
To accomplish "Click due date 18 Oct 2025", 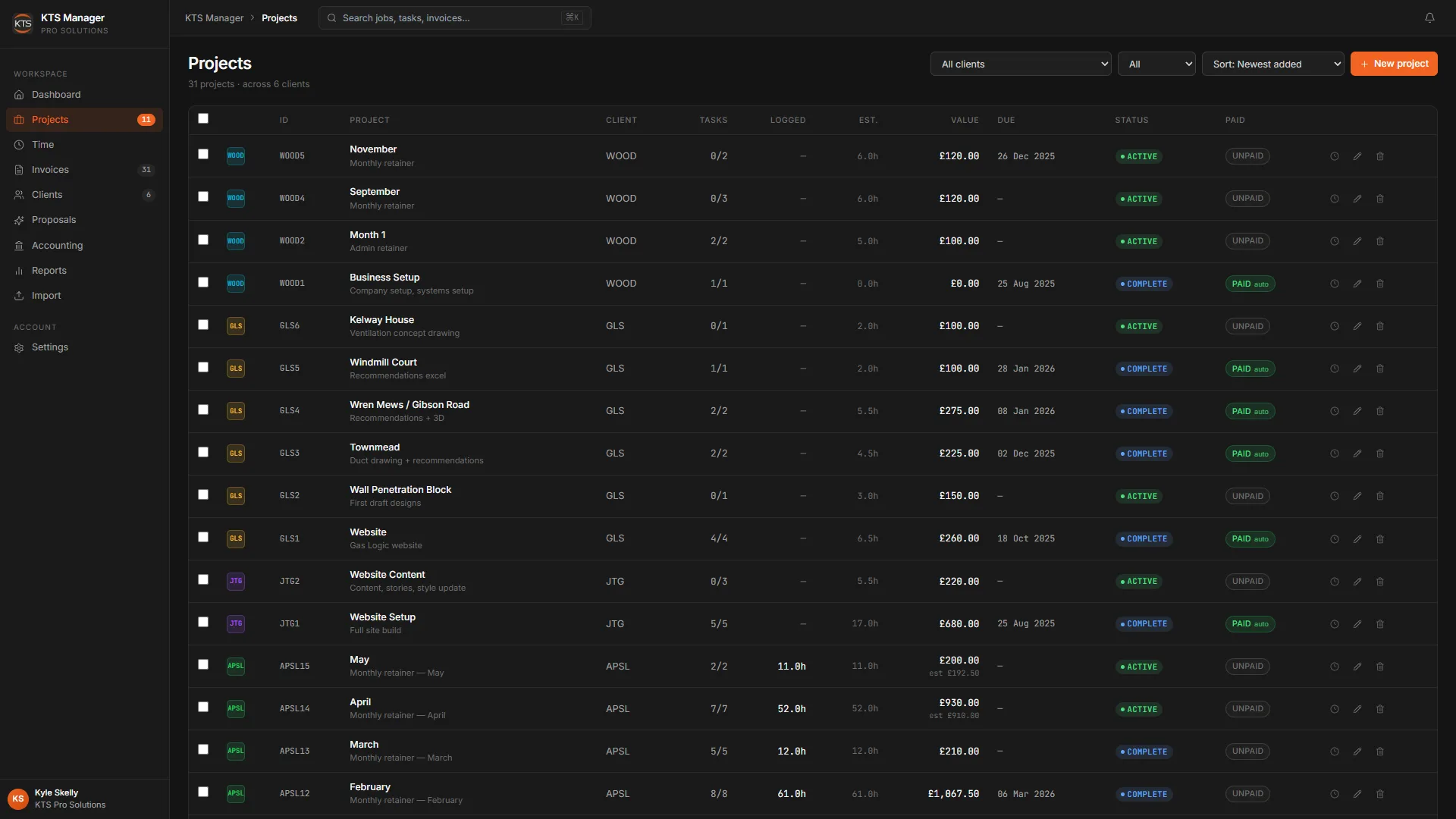I will point(1026,539).
